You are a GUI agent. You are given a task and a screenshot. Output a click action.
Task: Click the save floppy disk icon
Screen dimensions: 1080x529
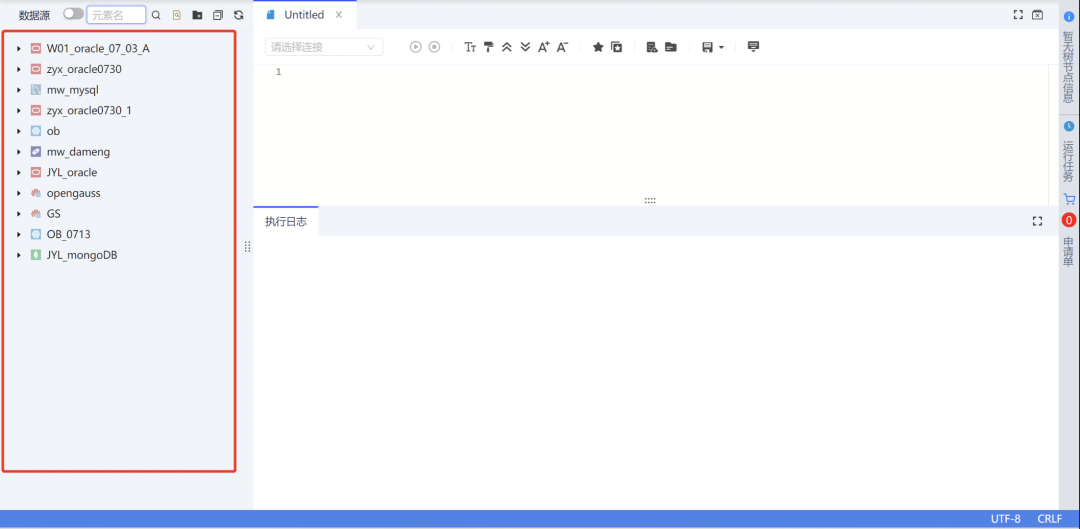click(707, 47)
